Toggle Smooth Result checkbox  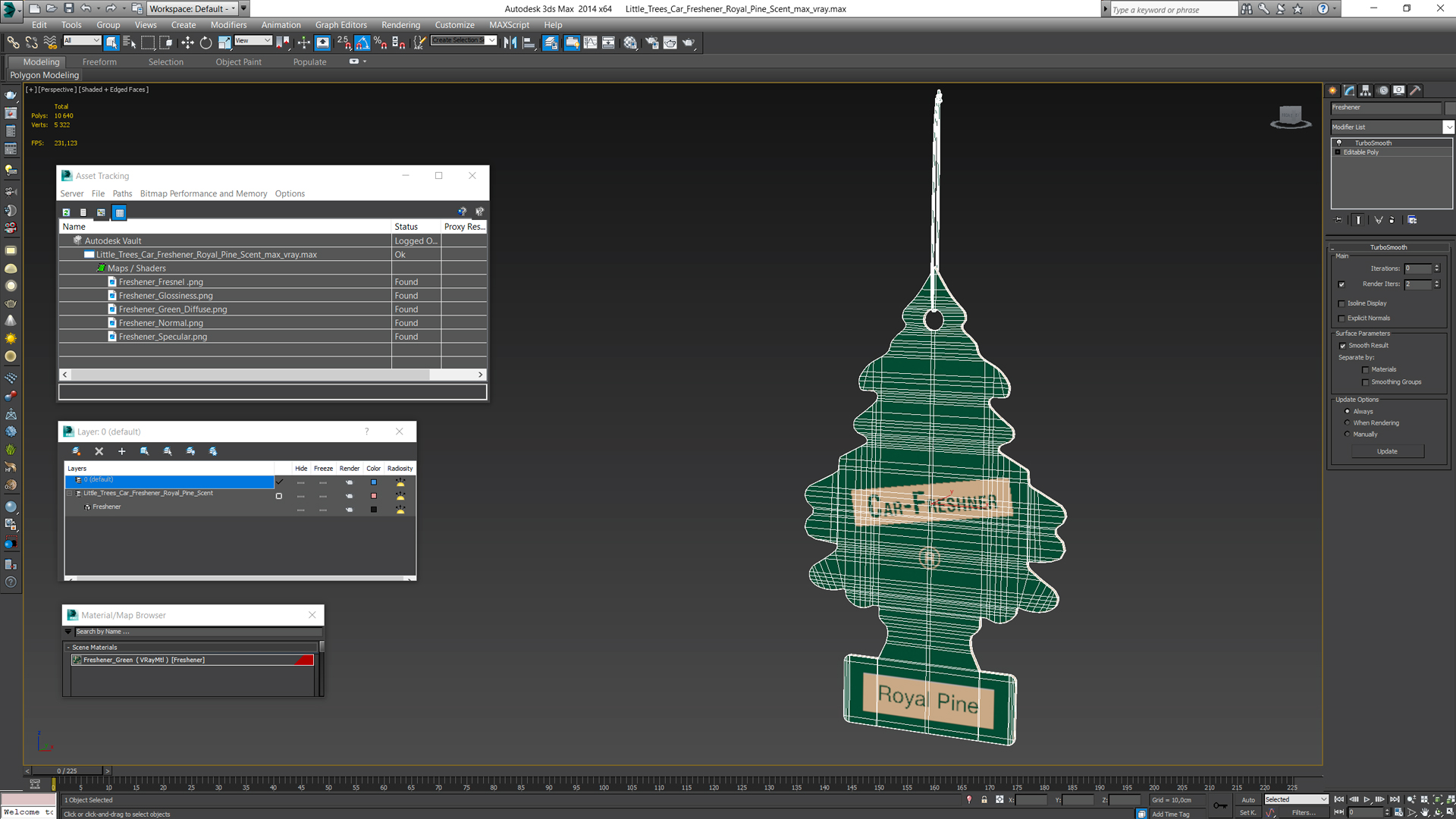click(1342, 346)
